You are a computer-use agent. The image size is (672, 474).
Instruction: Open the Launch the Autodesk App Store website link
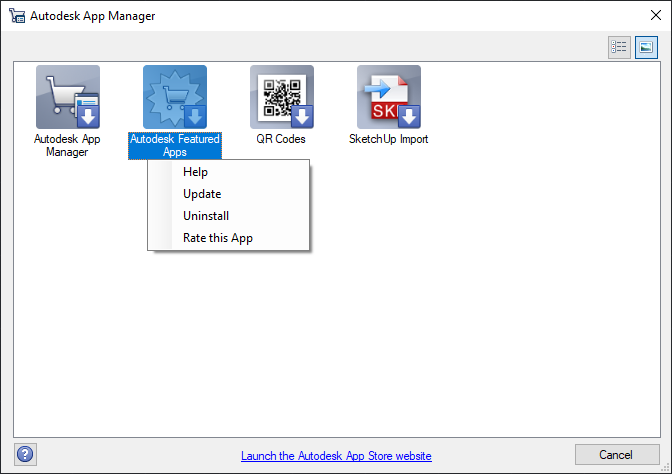(336, 456)
